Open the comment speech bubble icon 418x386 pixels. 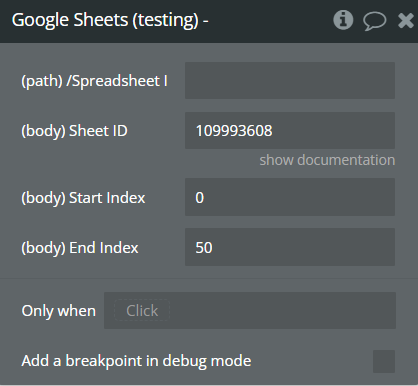(x=374, y=21)
